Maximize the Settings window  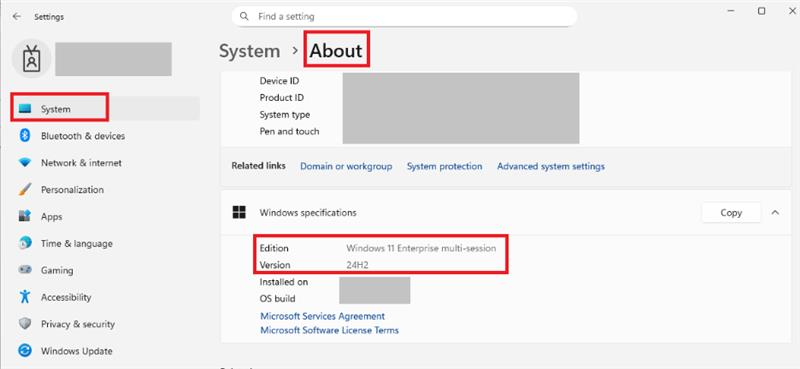pos(761,11)
